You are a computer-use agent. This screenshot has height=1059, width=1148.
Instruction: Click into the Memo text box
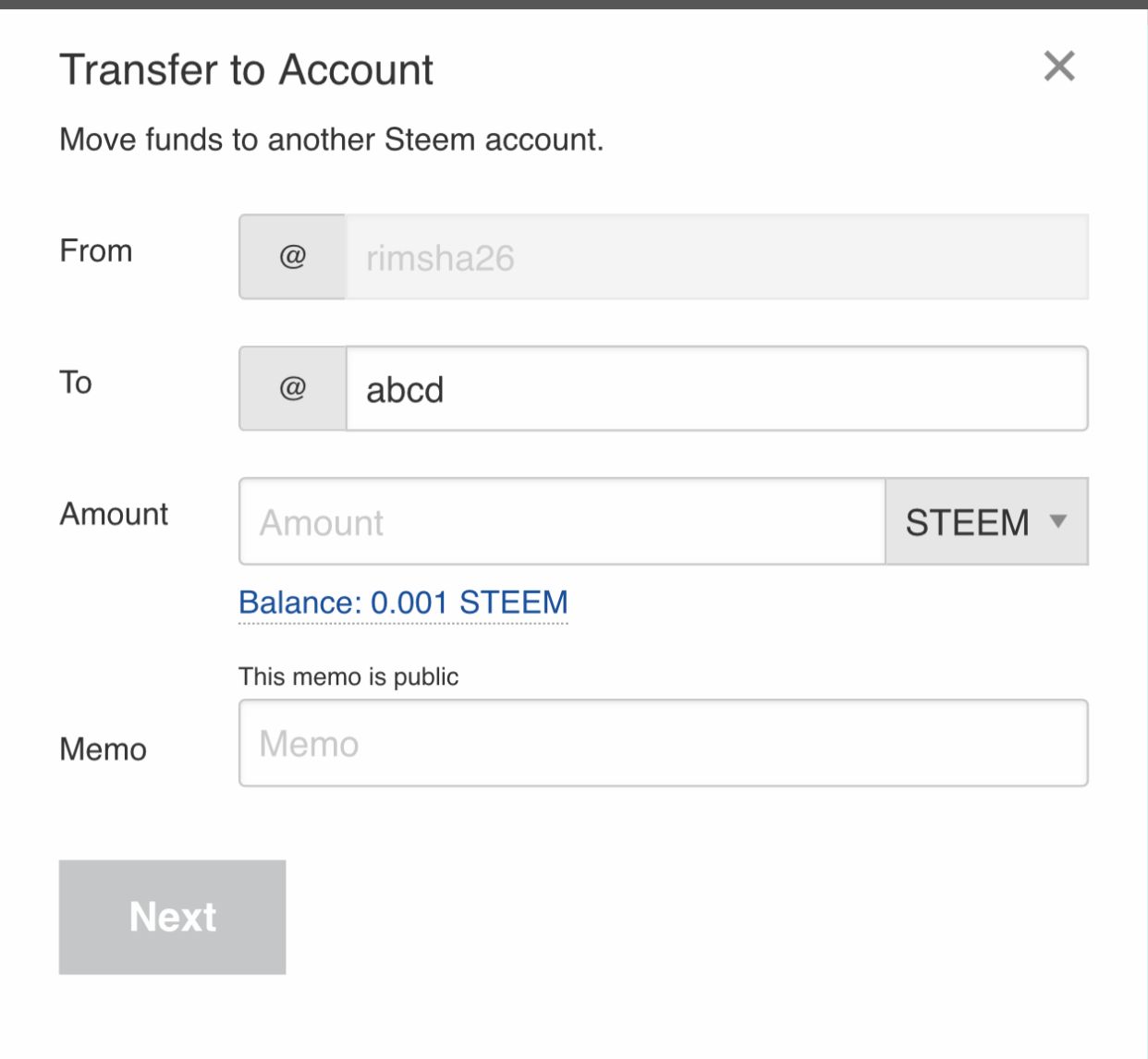(663, 743)
